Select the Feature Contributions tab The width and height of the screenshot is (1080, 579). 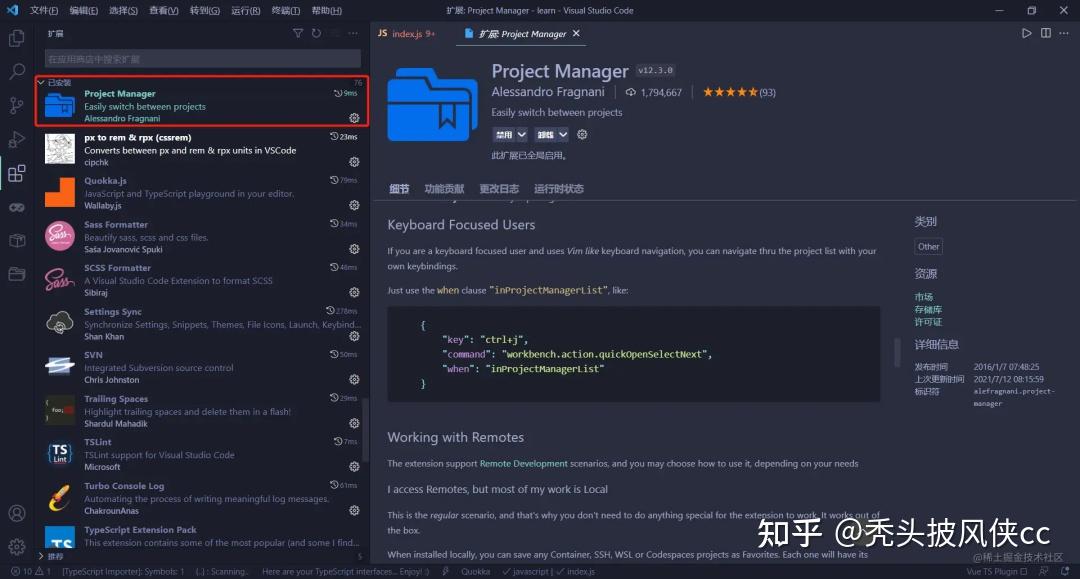pos(444,189)
